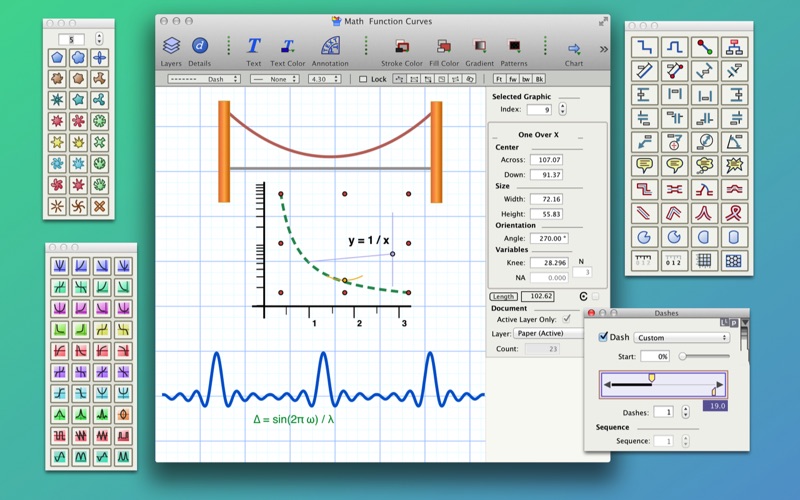Image resolution: width=800 pixels, height=500 pixels.
Task: Click the P button in Dashes window
Action: click(x=734, y=322)
